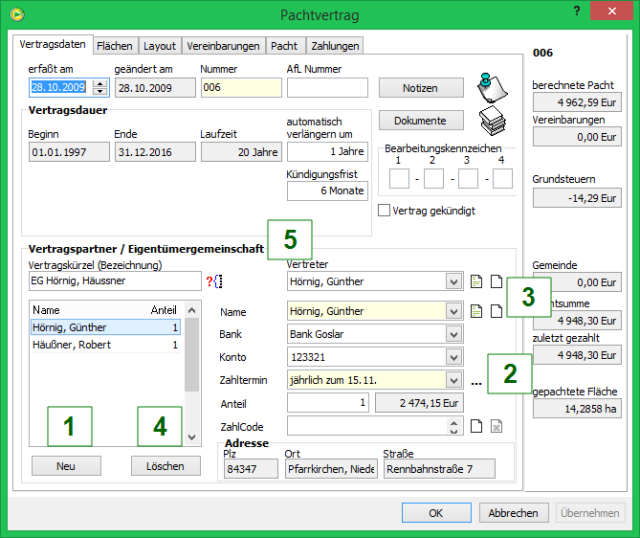Click the pinned note icon beside Notizen
This screenshot has height=538, width=640.
(490, 86)
